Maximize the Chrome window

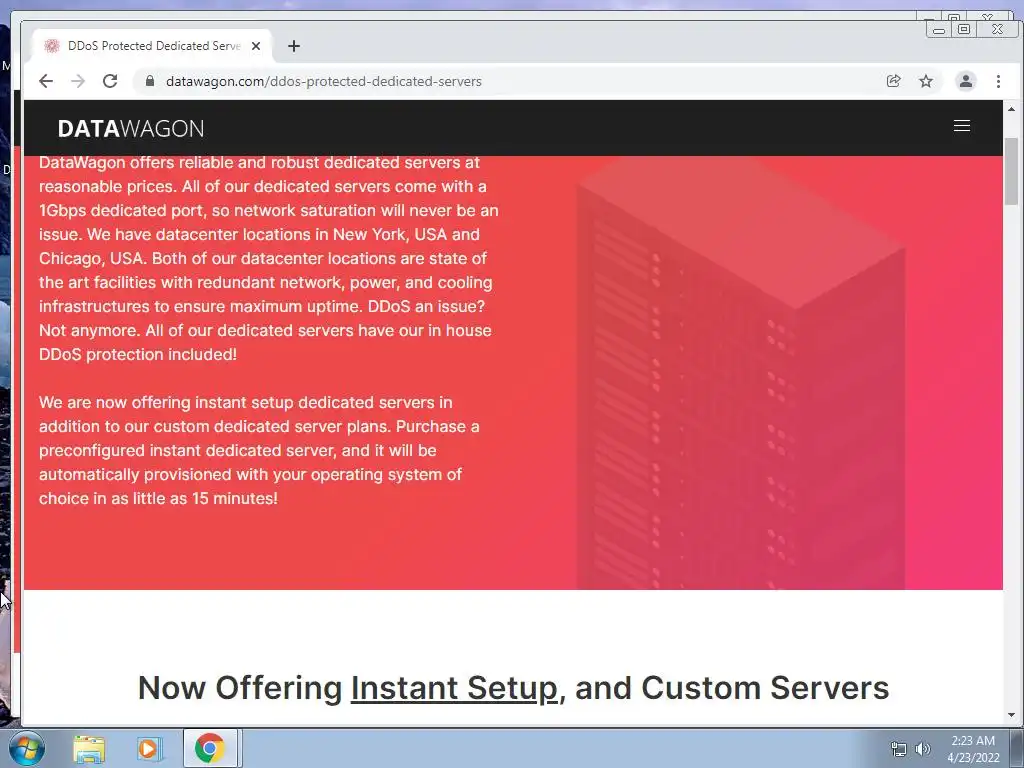click(x=963, y=29)
